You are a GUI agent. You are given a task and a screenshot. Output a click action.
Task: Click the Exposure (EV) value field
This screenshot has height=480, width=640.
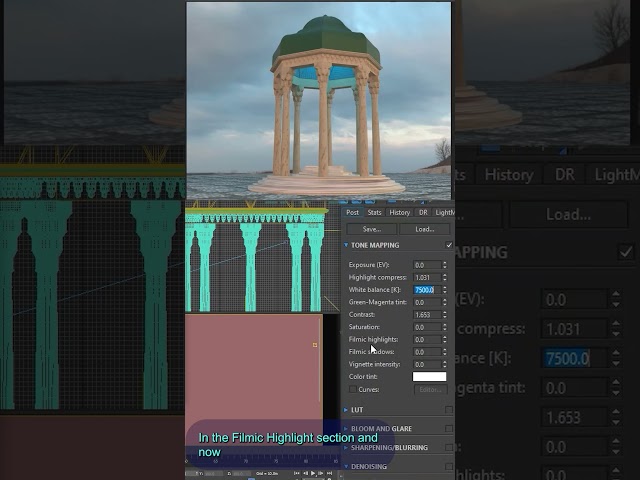[x=427, y=265]
